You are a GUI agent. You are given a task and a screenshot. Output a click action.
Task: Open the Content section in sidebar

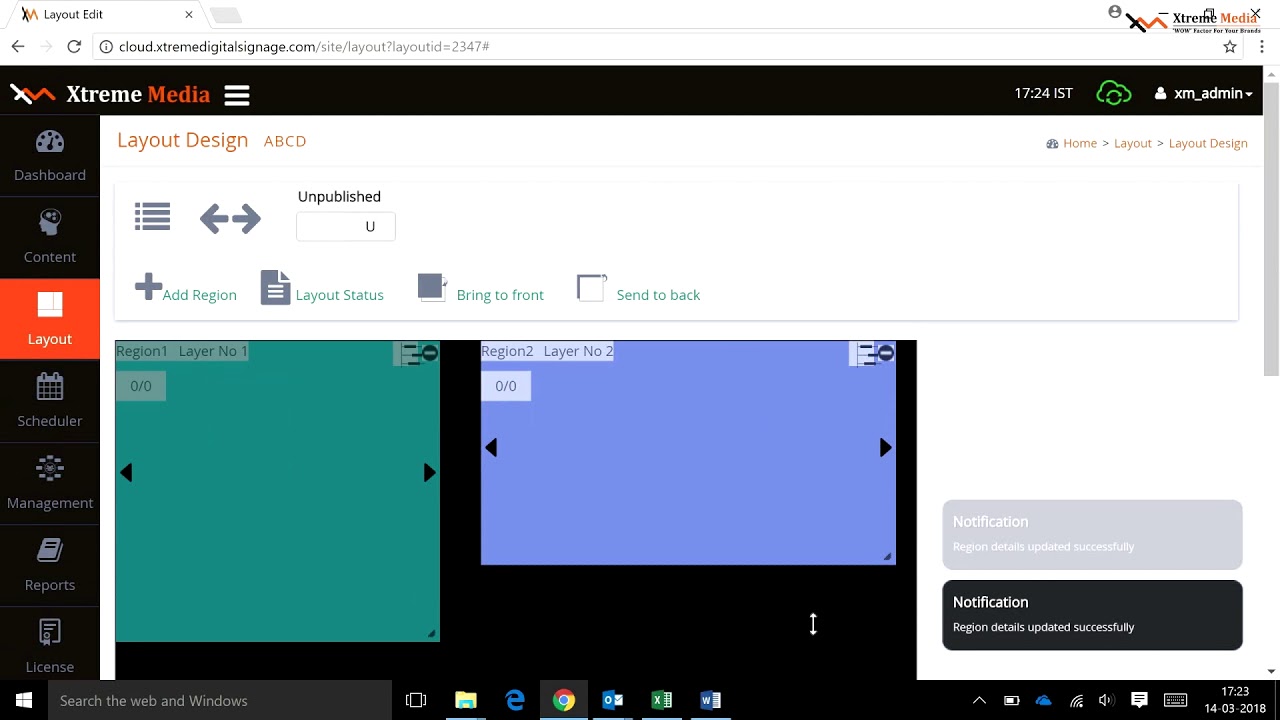coord(50,238)
